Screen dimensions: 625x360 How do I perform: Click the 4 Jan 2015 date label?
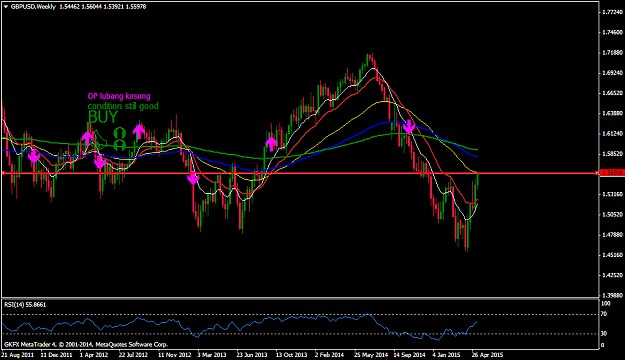tap(446, 355)
